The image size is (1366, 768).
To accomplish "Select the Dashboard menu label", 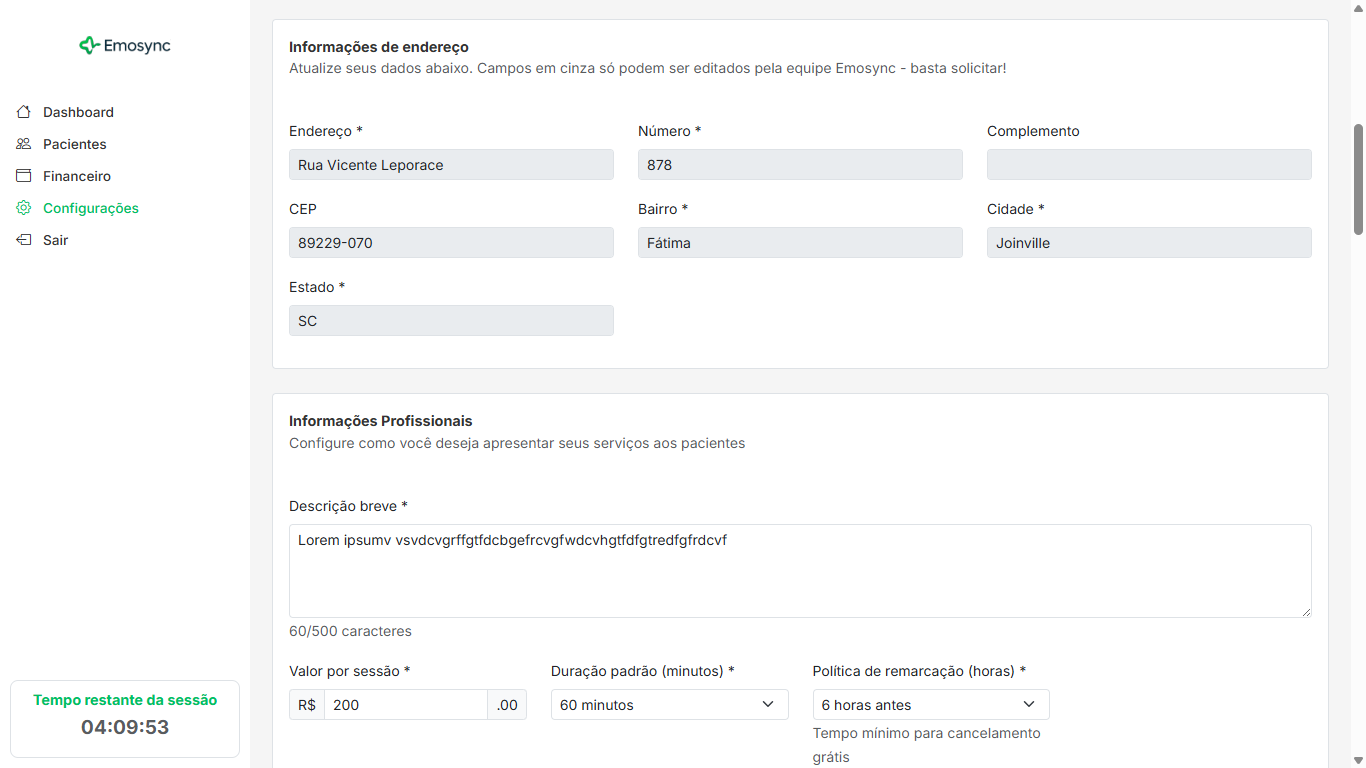I will point(78,112).
